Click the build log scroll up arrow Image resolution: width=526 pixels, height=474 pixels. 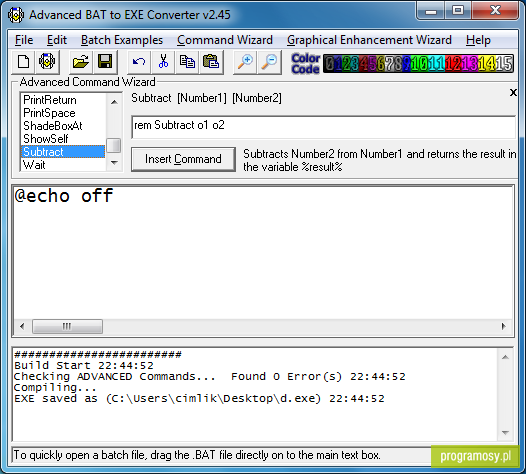tap(505, 357)
